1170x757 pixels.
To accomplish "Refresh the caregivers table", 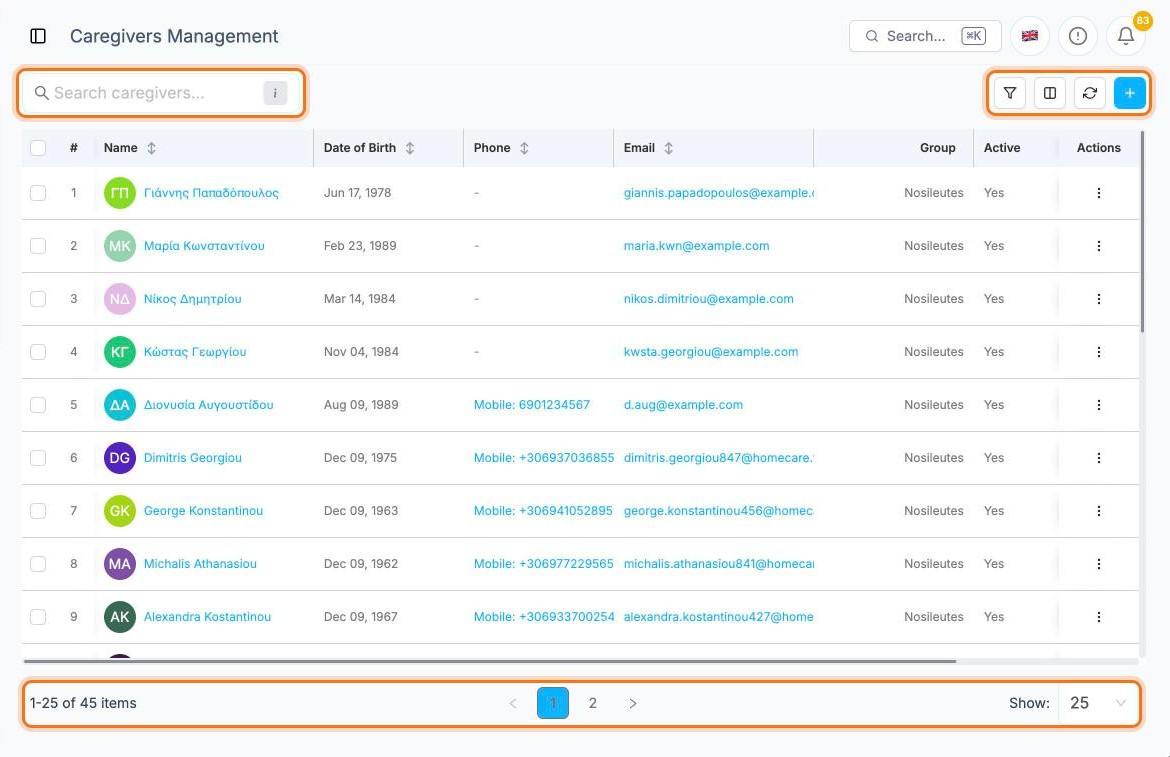I will pyautogui.click(x=1090, y=93).
